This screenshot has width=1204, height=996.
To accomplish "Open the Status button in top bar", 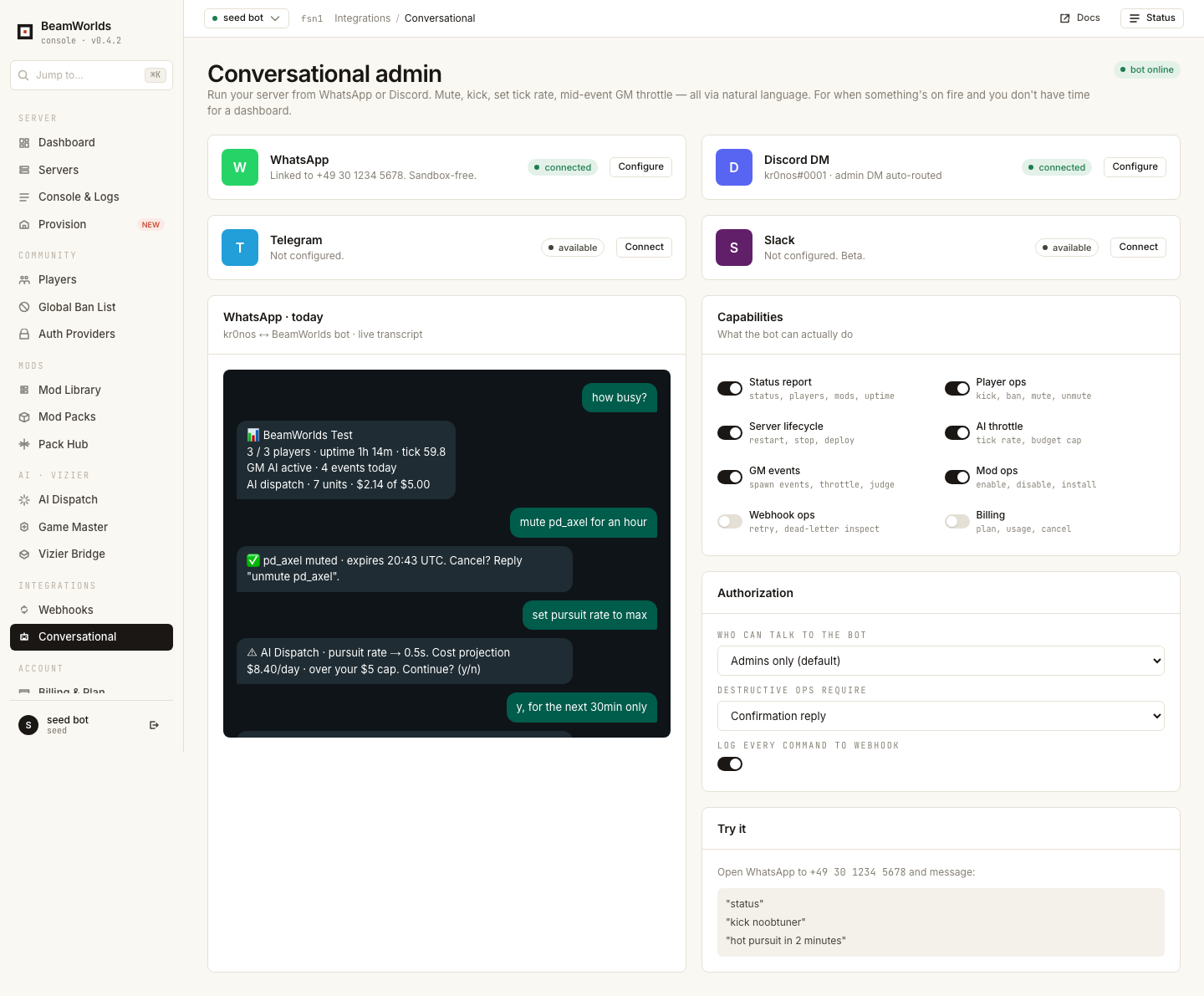I will [1152, 18].
